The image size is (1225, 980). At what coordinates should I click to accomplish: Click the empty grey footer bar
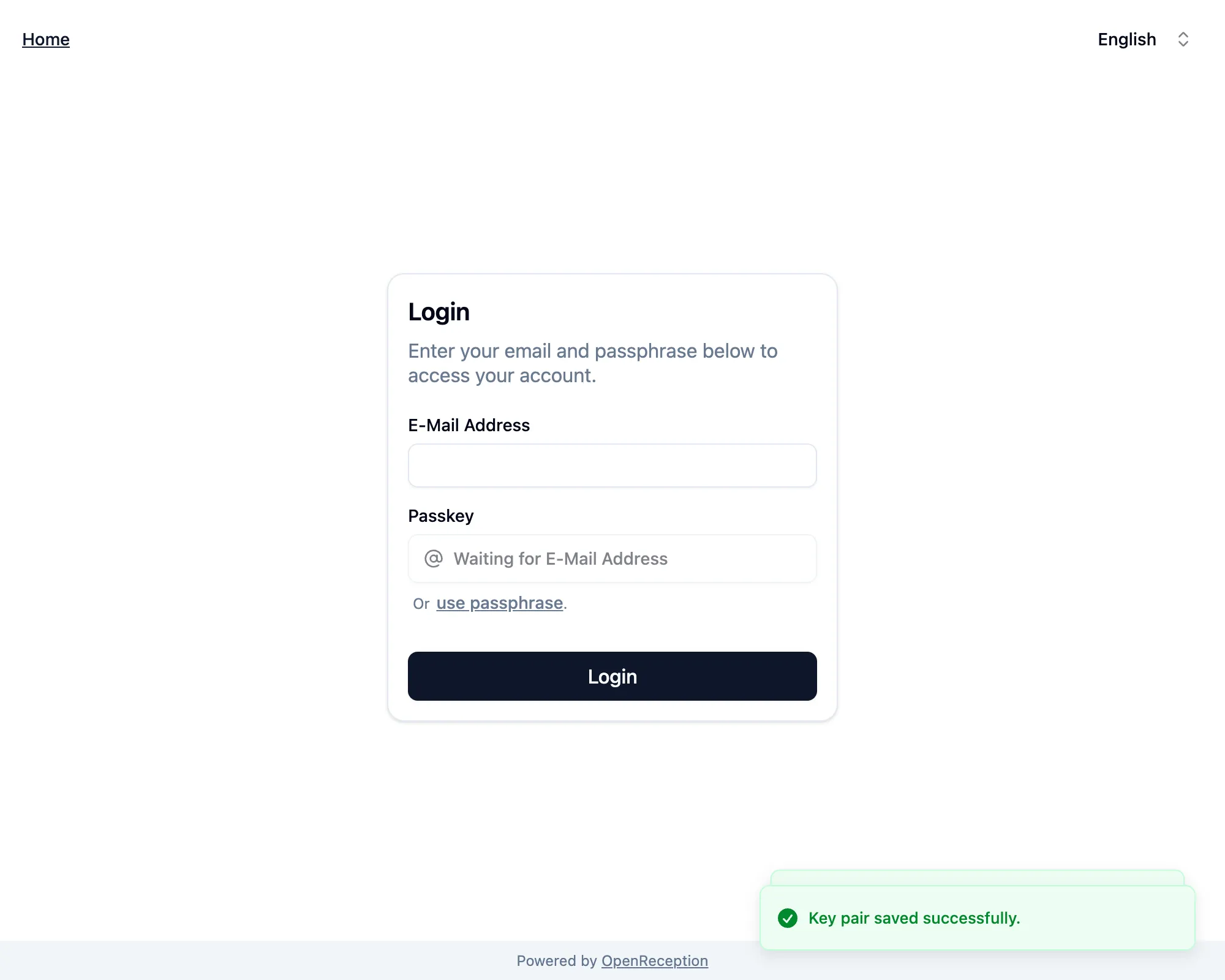point(245,961)
